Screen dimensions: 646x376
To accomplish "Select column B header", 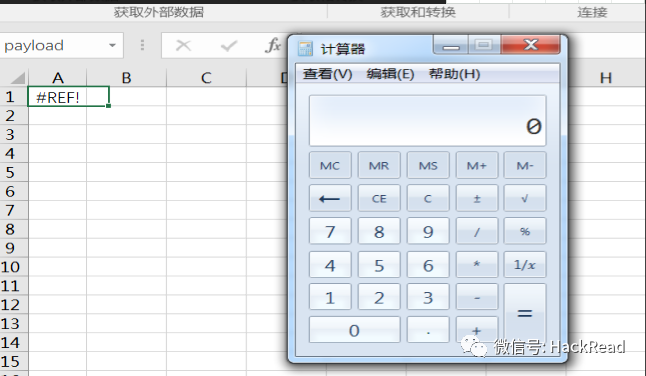I will point(126,77).
